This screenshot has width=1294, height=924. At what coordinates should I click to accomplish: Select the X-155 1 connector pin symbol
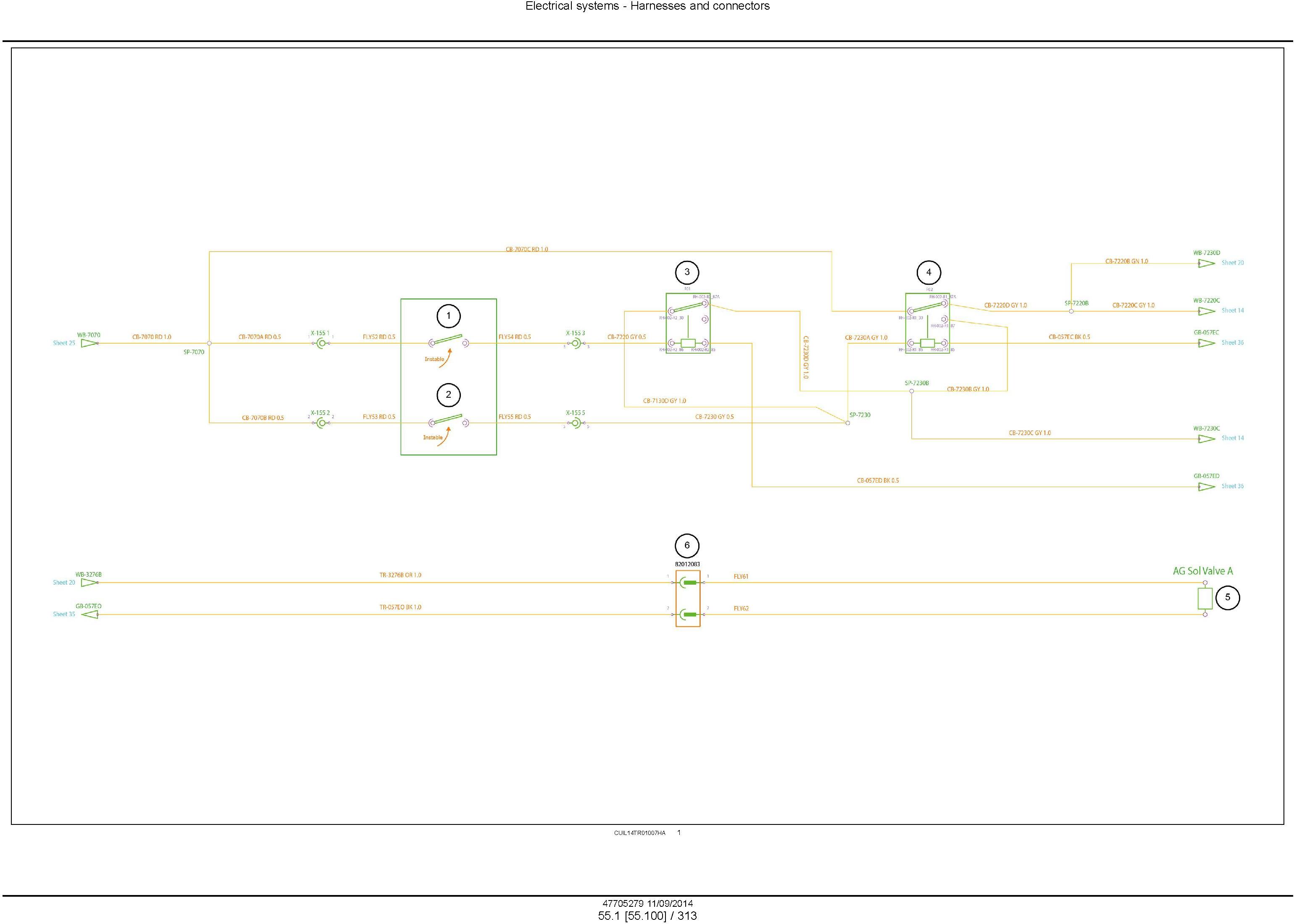click(x=321, y=343)
